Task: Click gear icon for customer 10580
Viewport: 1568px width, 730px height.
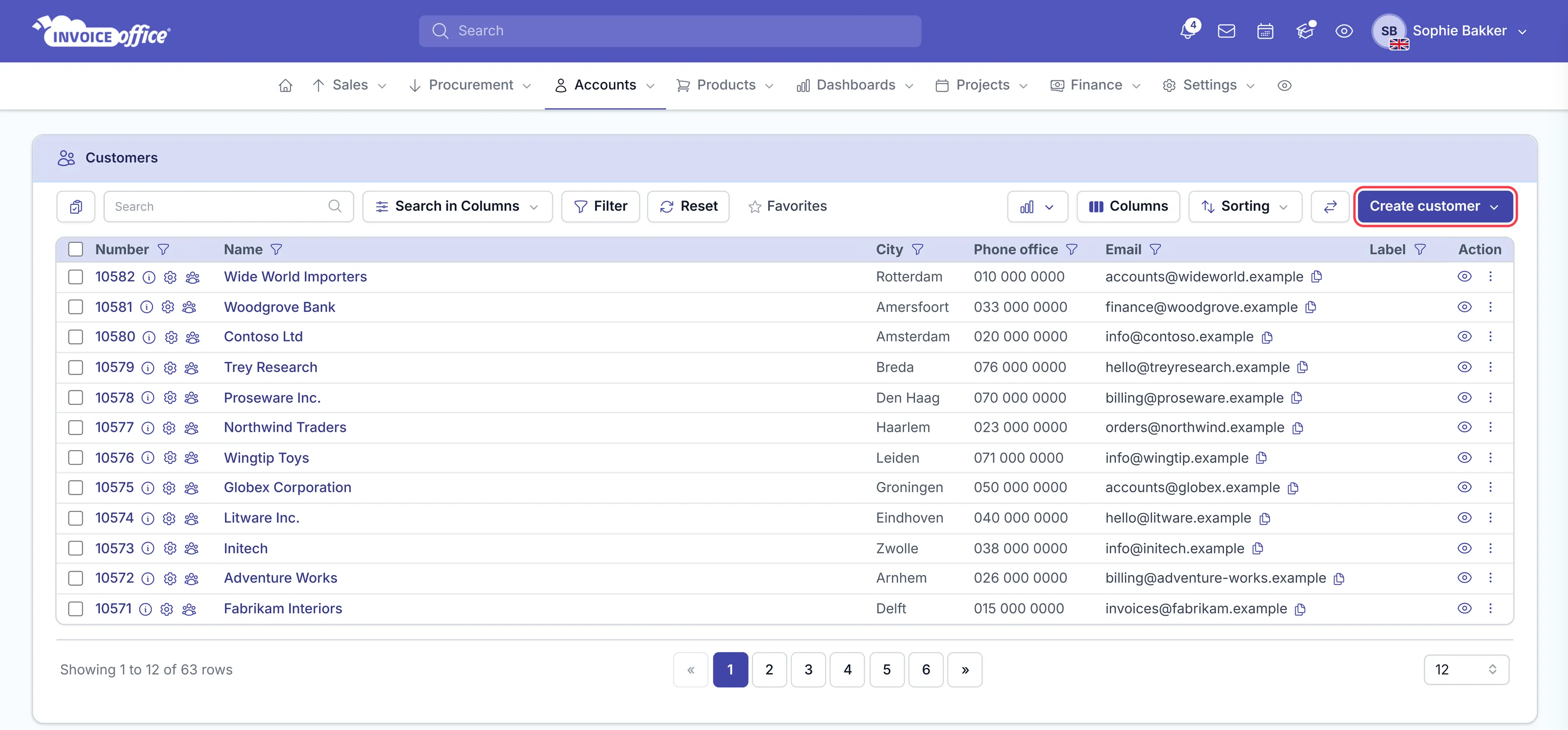Action: (171, 337)
